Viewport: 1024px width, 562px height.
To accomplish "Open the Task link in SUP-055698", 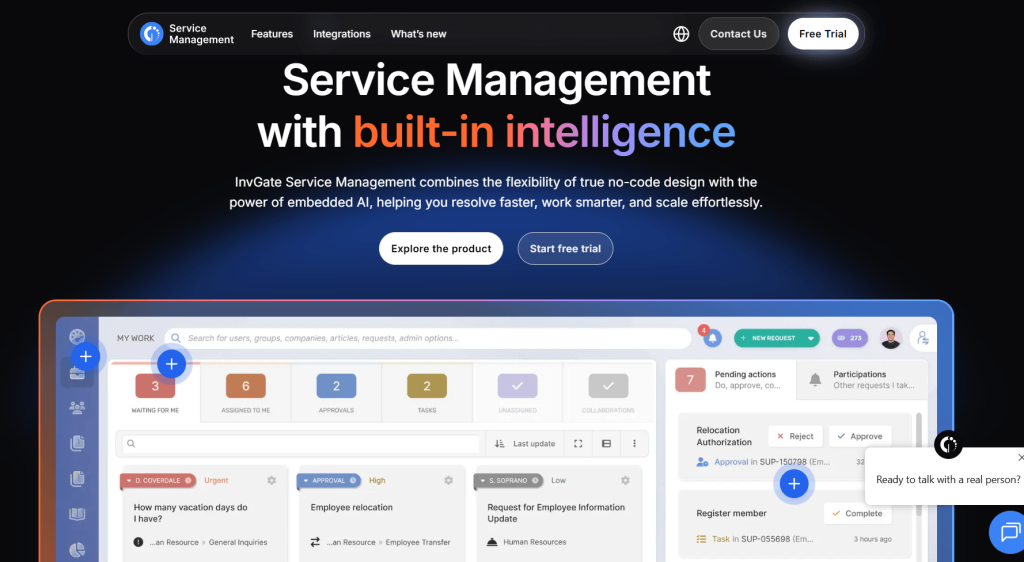I will coord(721,539).
